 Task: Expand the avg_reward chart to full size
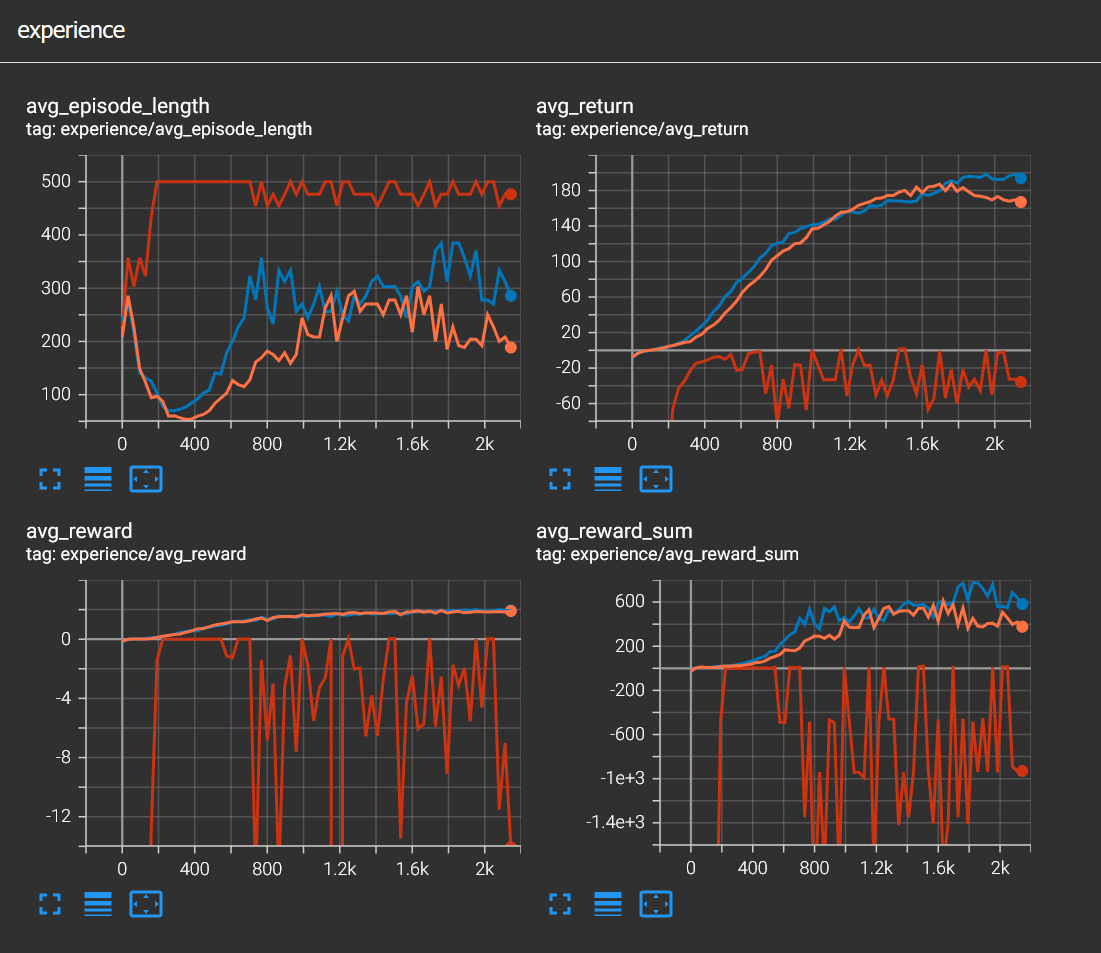coord(50,905)
